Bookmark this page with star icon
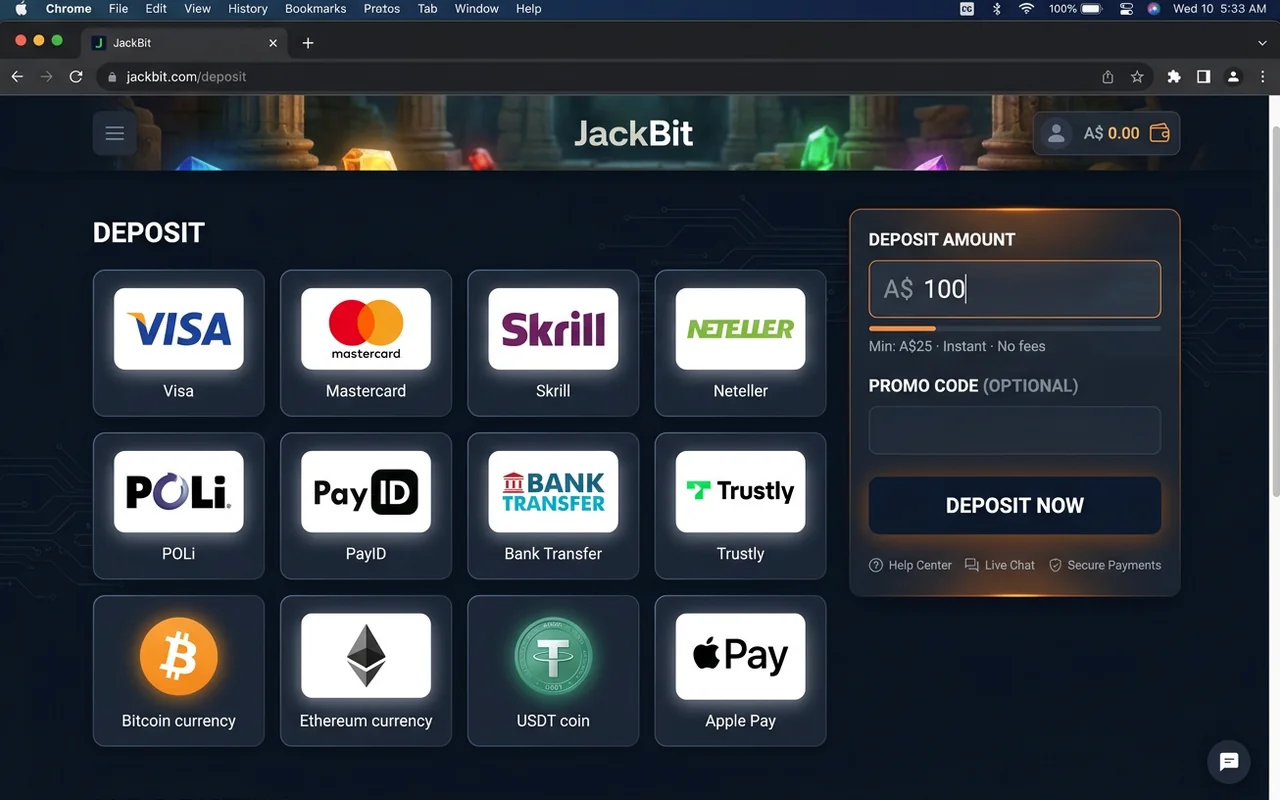This screenshot has height=800, width=1280. [1137, 77]
